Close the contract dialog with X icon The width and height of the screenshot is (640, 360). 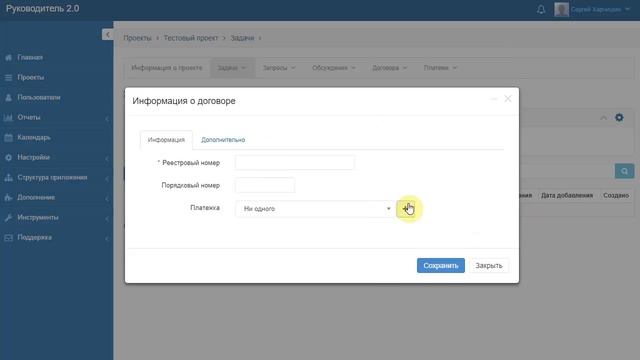[508, 99]
